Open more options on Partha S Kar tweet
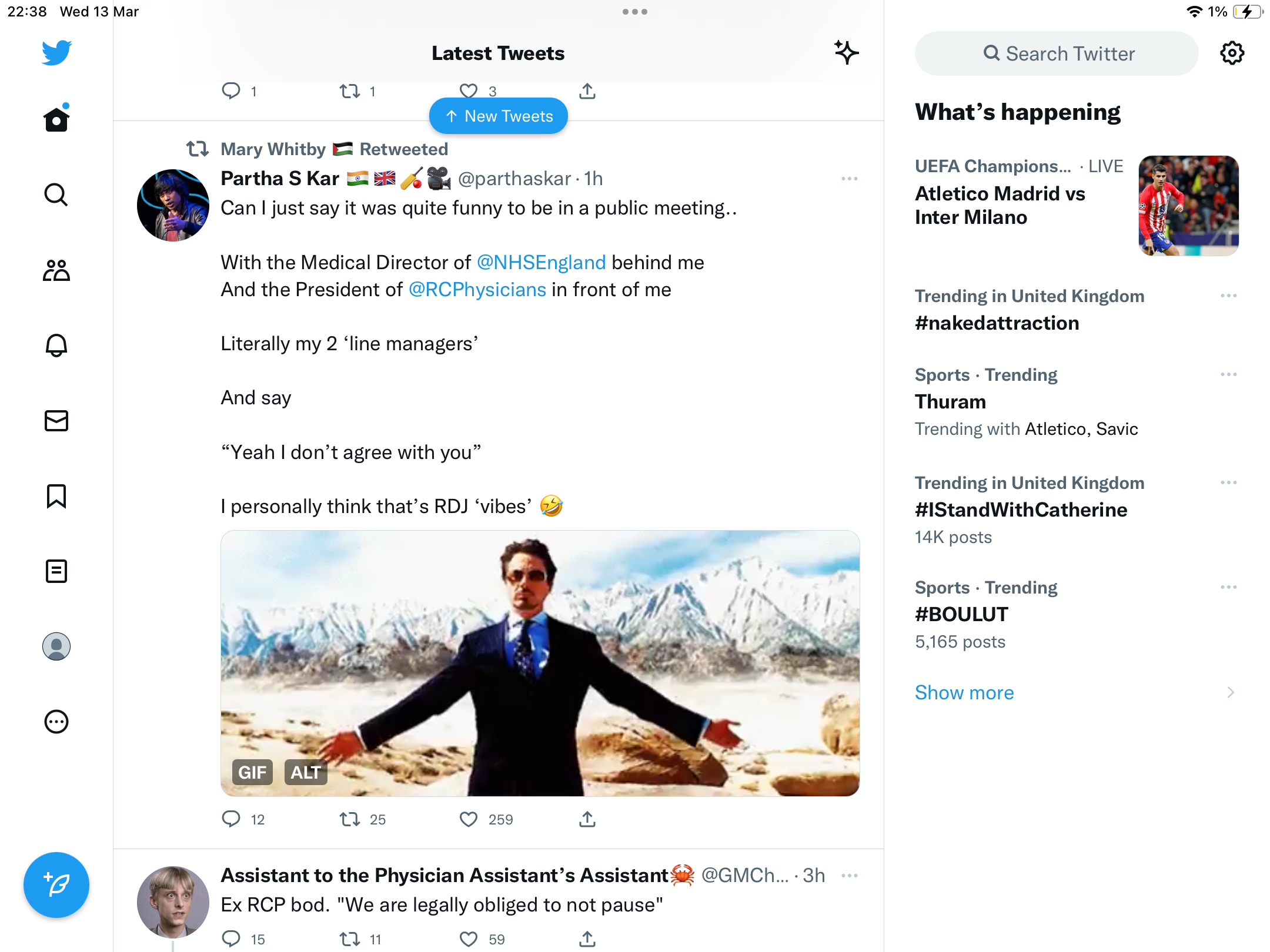 click(850, 179)
